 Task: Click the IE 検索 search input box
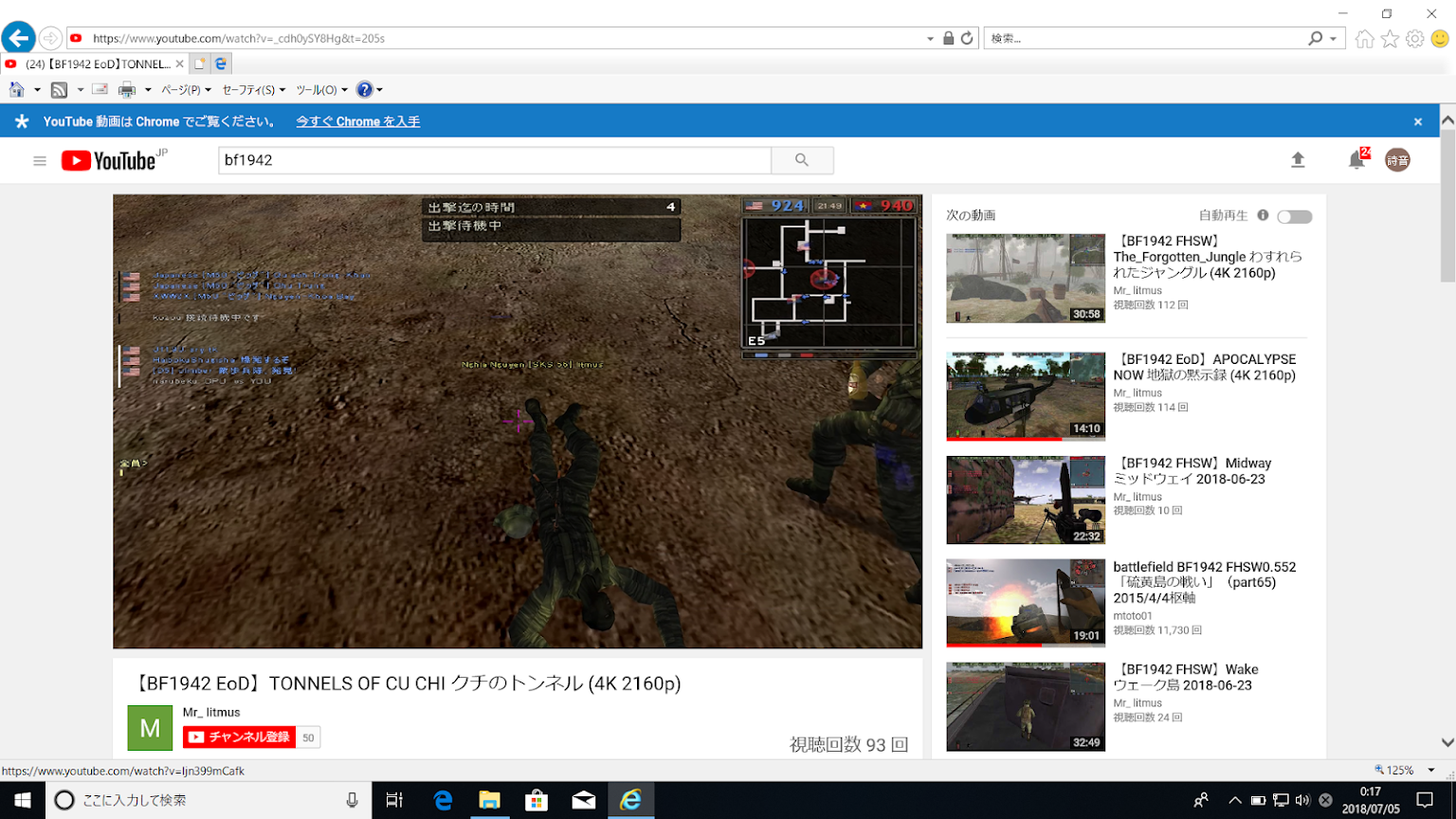point(1144,39)
